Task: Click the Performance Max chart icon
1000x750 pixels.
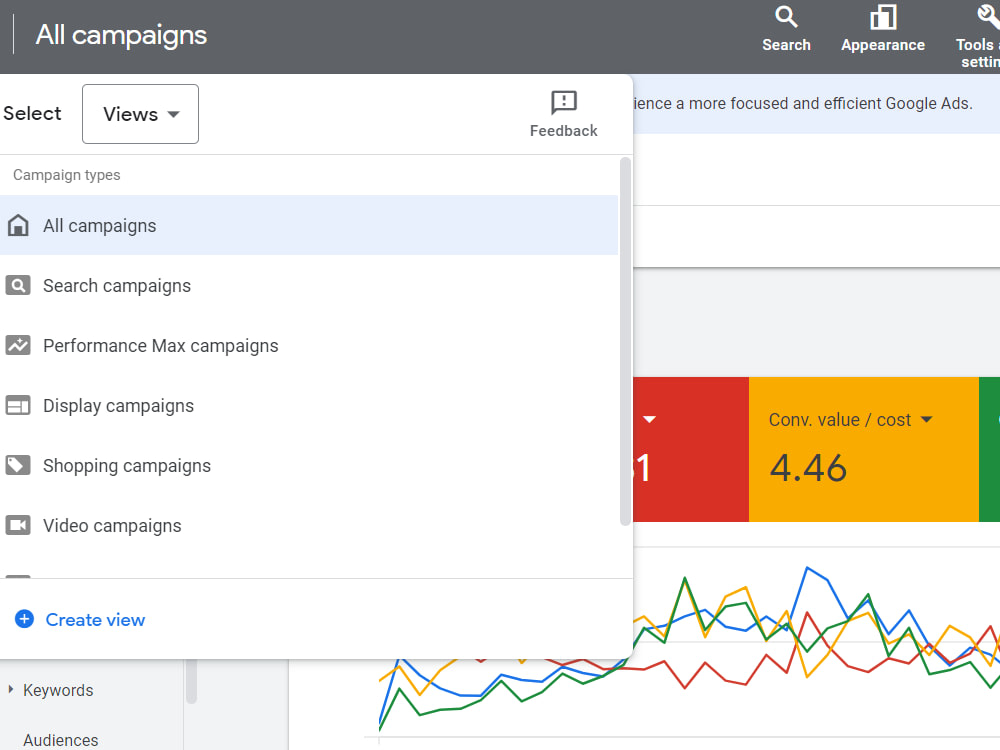Action: tap(18, 345)
